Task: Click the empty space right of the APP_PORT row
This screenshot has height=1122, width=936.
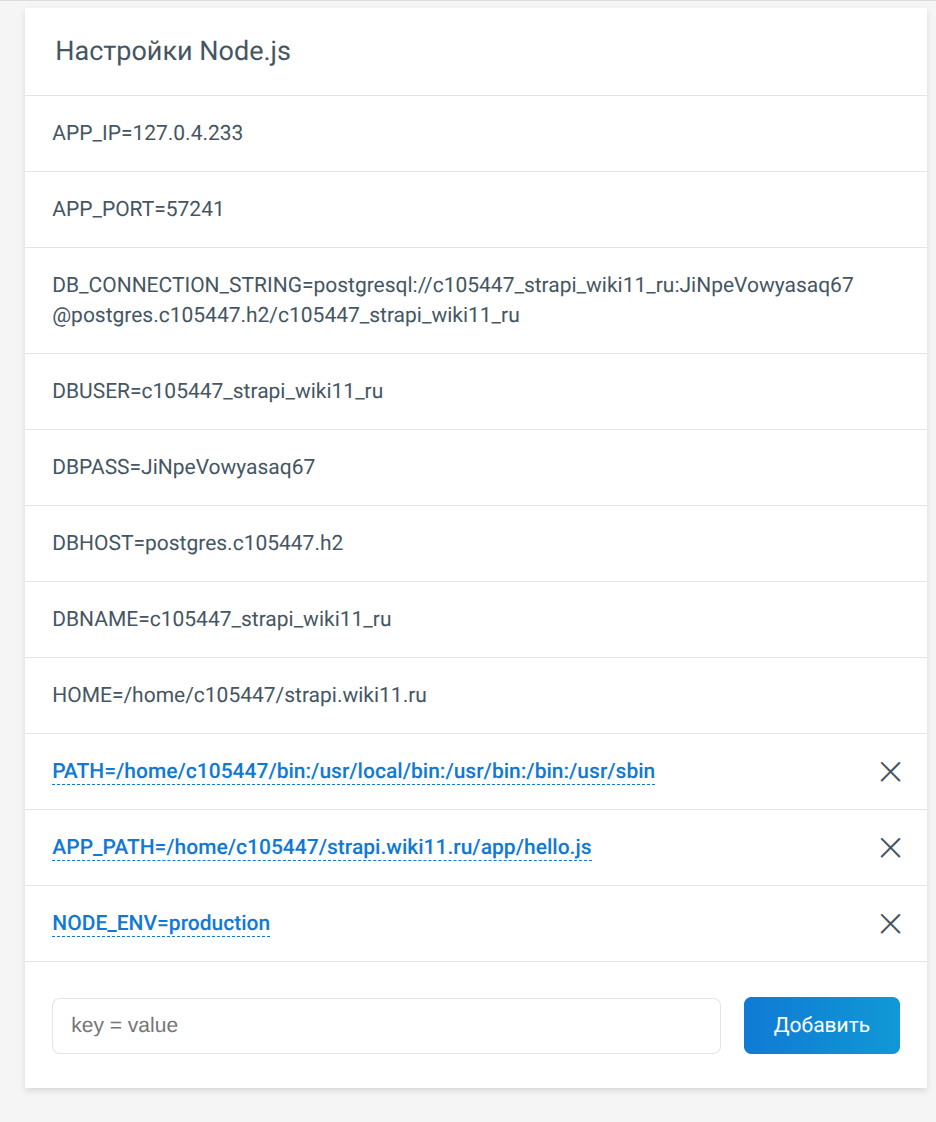Action: click(x=572, y=209)
